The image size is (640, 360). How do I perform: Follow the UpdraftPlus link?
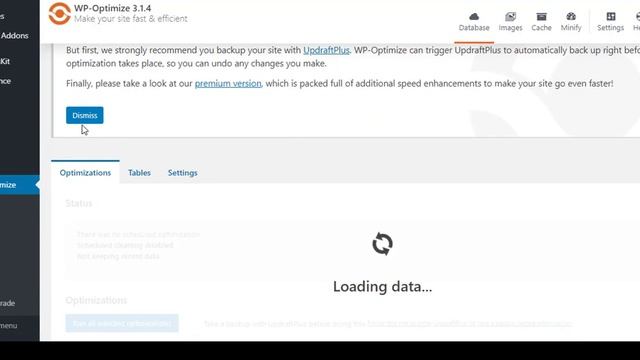[326, 50]
